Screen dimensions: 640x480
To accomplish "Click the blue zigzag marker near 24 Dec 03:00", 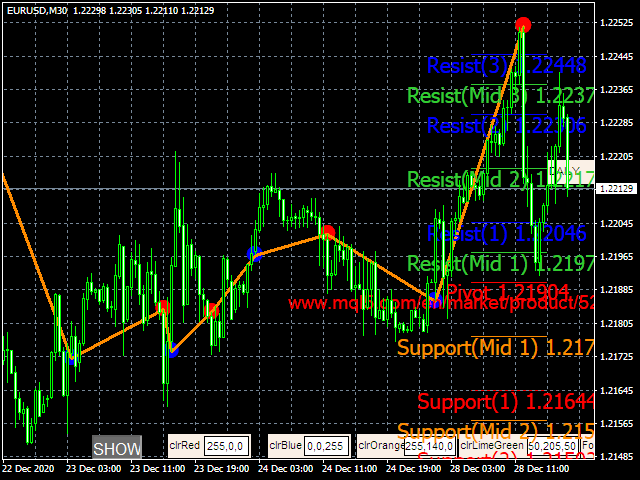I will [255, 254].
